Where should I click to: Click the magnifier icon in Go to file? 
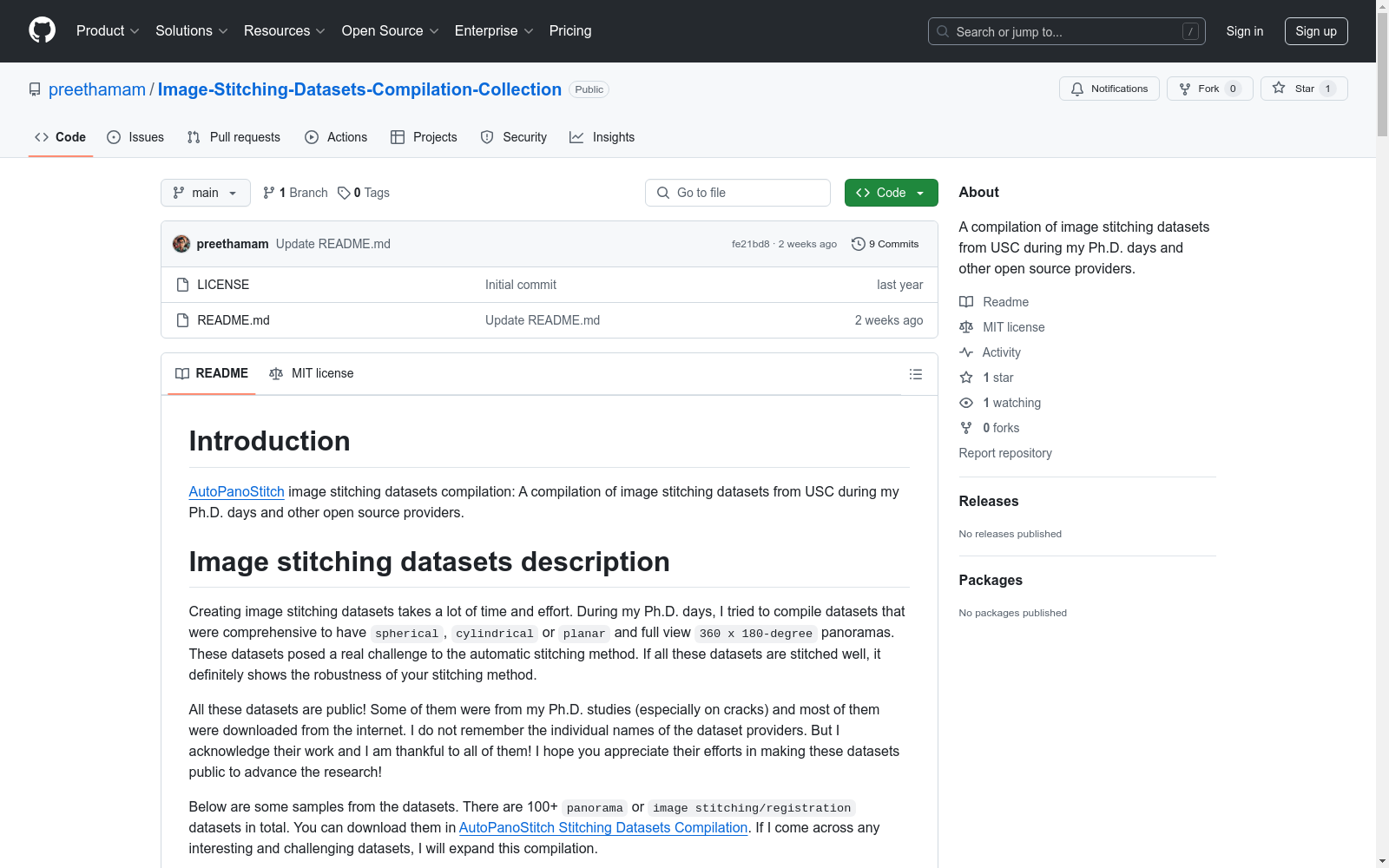point(663,193)
